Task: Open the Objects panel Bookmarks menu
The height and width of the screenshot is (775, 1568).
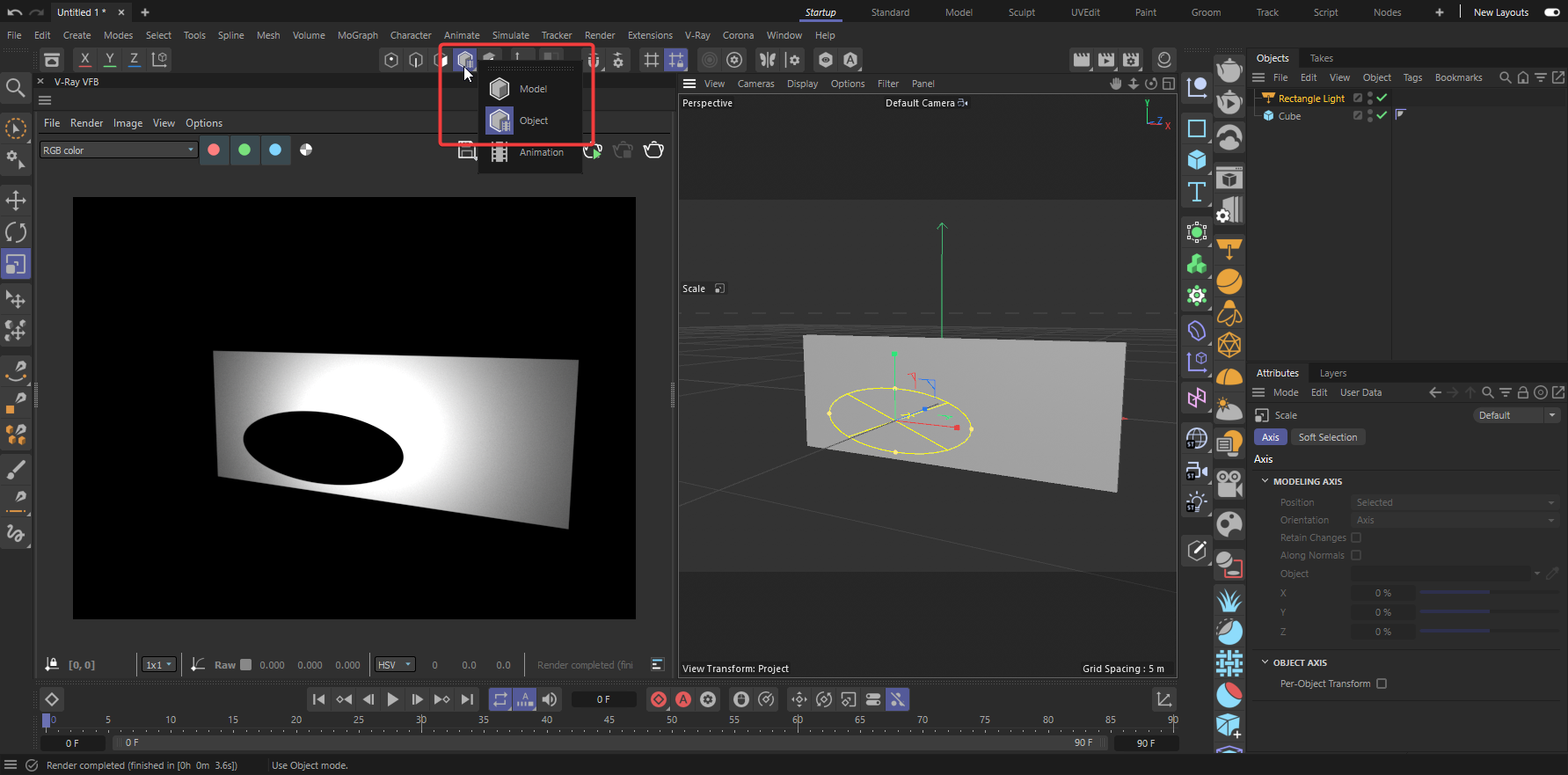Action: coord(1458,77)
